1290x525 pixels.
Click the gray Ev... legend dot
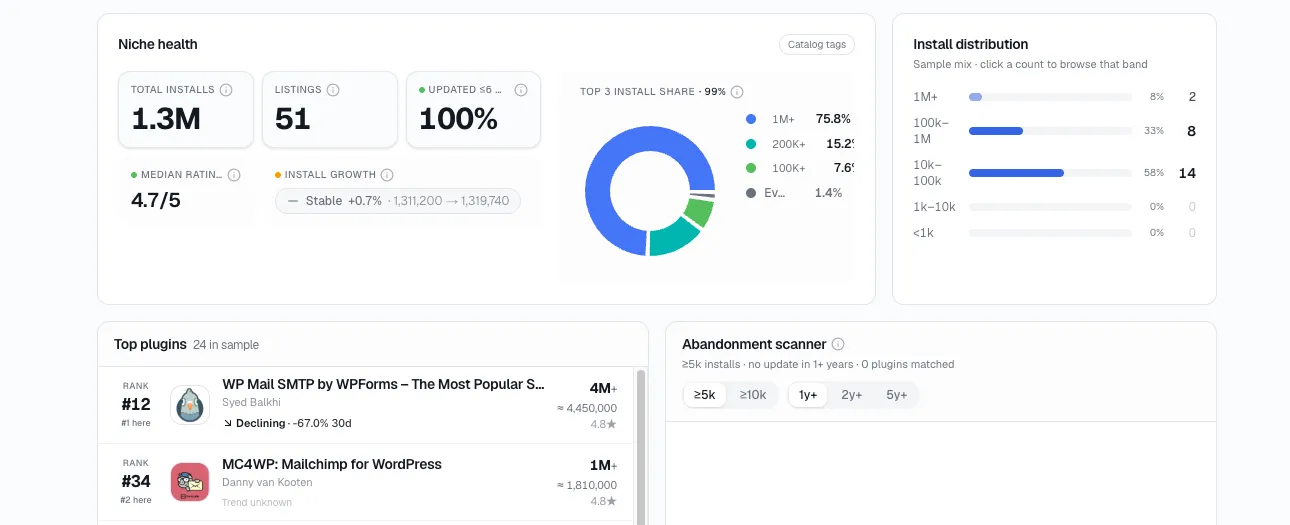pos(751,193)
